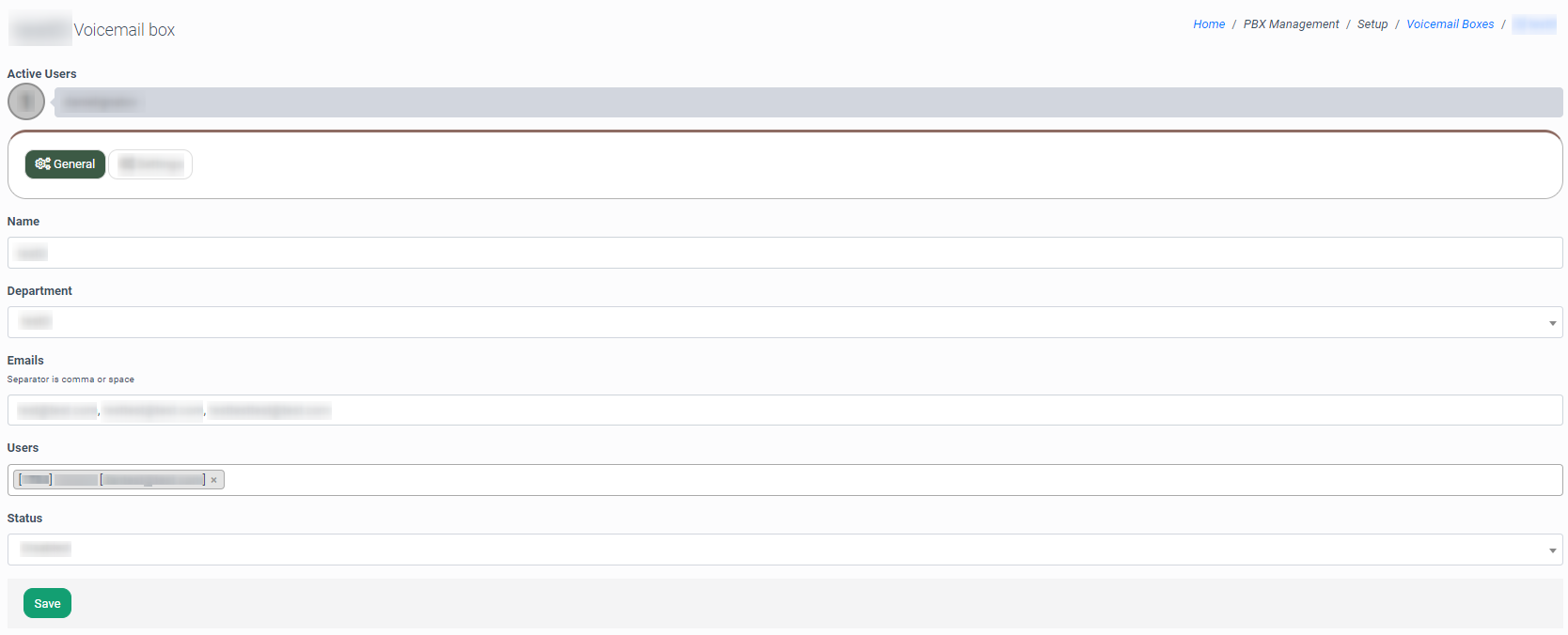Select the user chip in the Users field
The image size is (1568, 635).
point(111,480)
